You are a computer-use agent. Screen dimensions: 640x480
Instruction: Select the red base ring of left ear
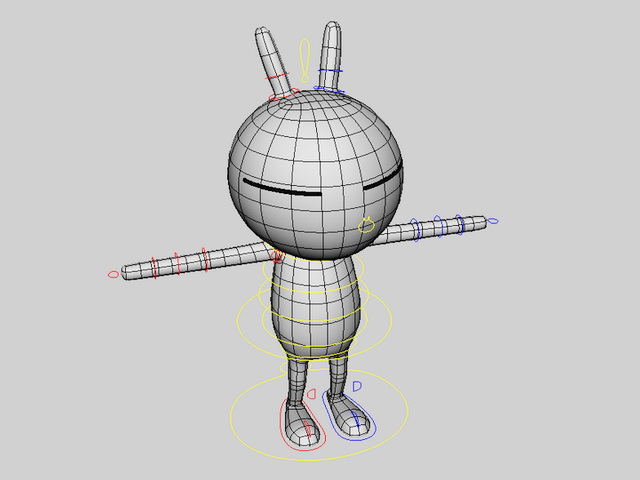click(x=284, y=95)
